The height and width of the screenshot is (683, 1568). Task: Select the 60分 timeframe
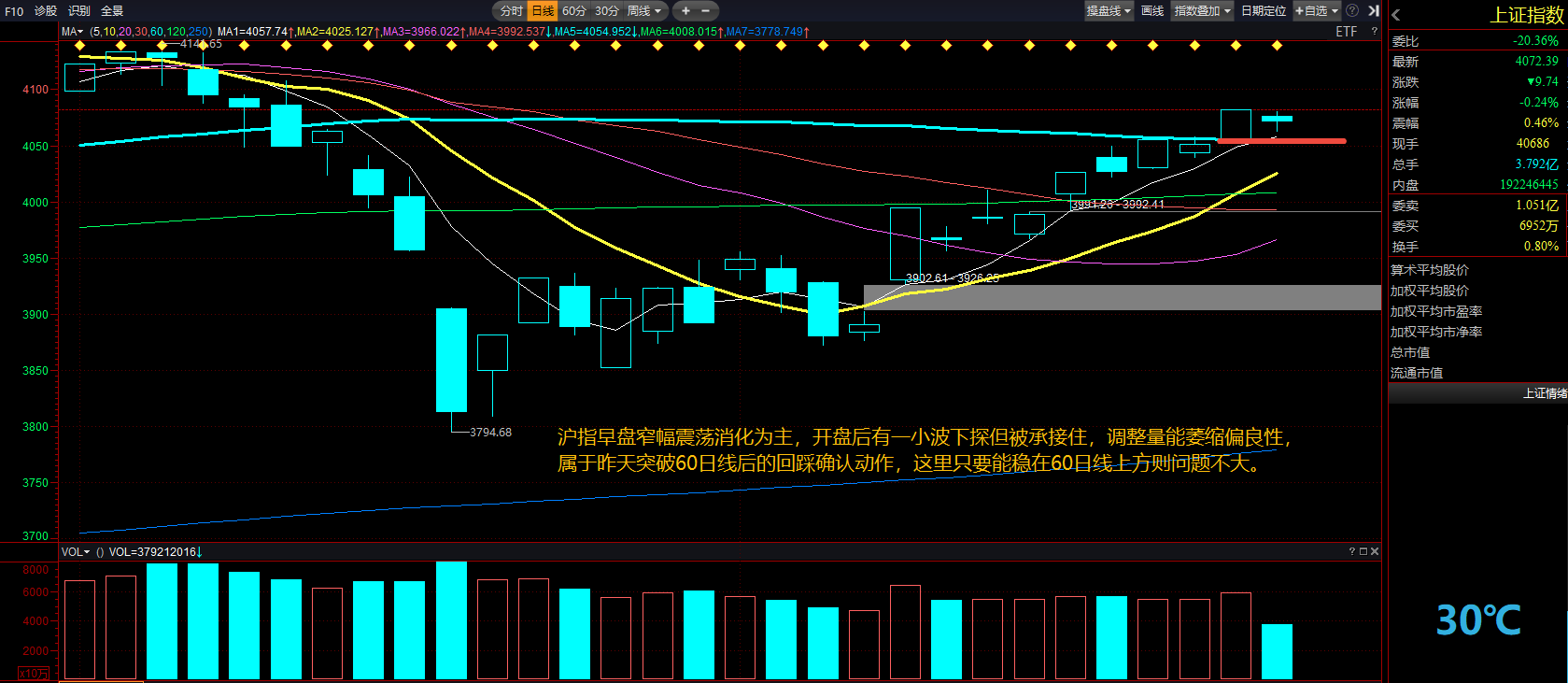click(573, 11)
